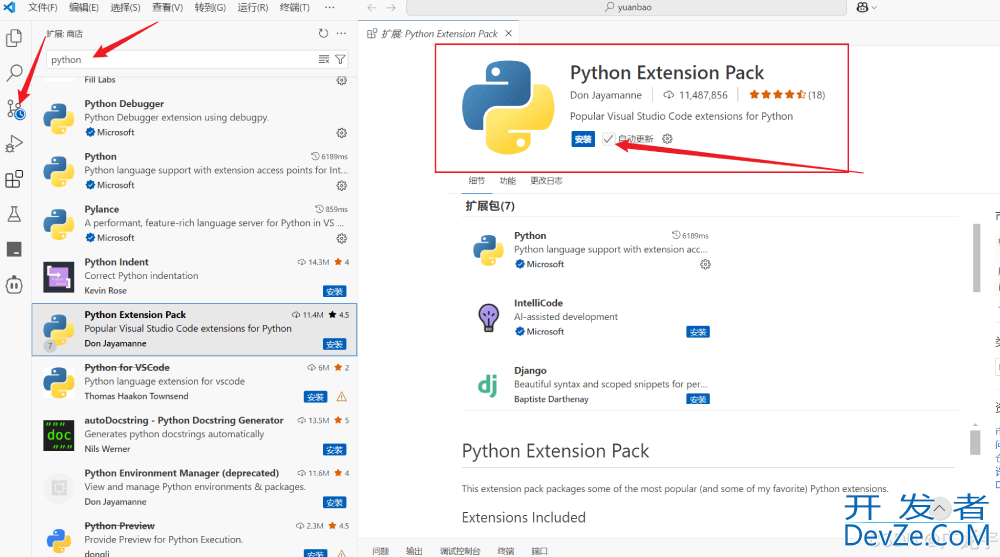Screen dimensions: 1000x557
Task: Open the 转到(G) menu
Action: pyautogui.click(x=210, y=7)
